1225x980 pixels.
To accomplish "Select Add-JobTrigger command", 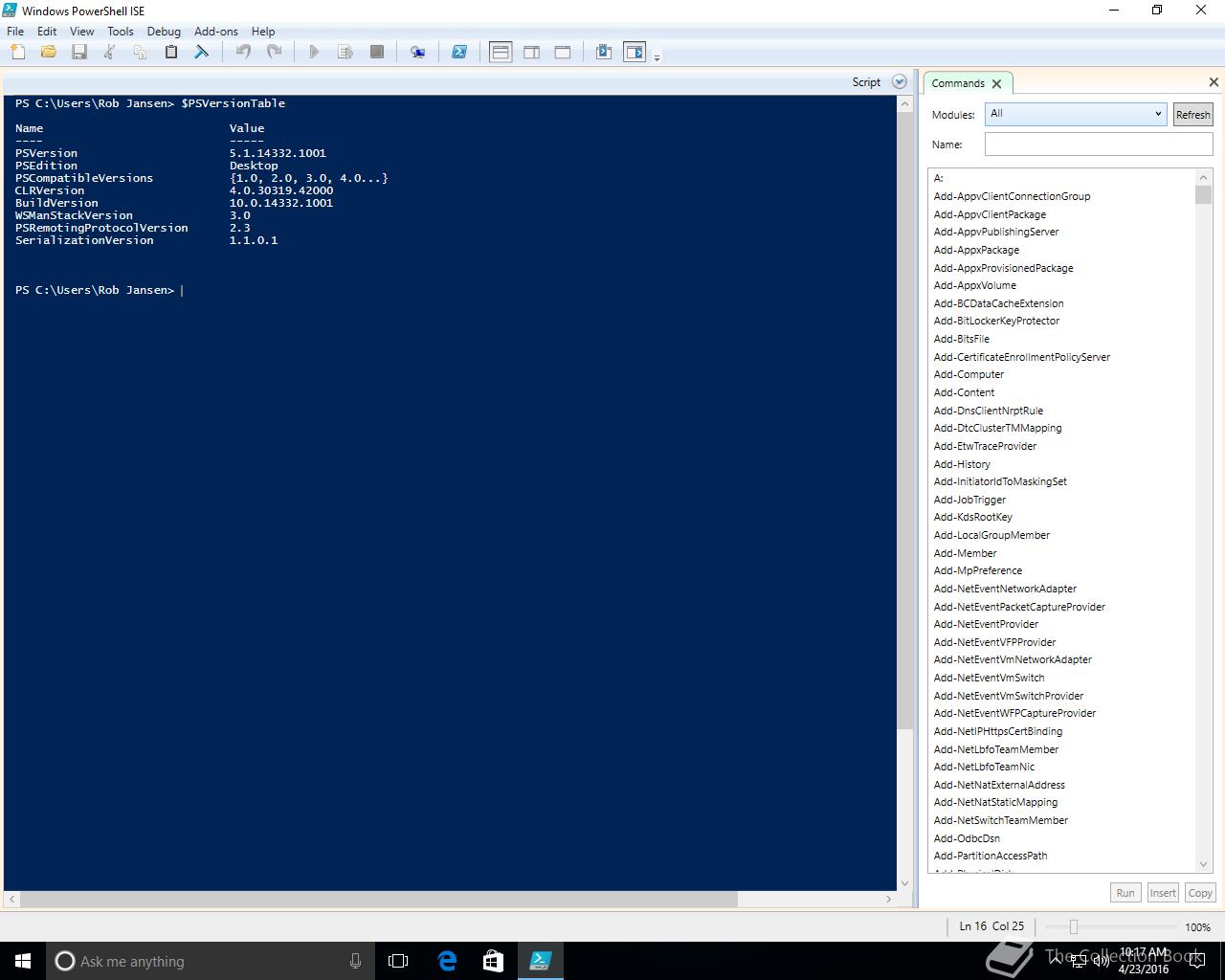I will tap(969, 500).
